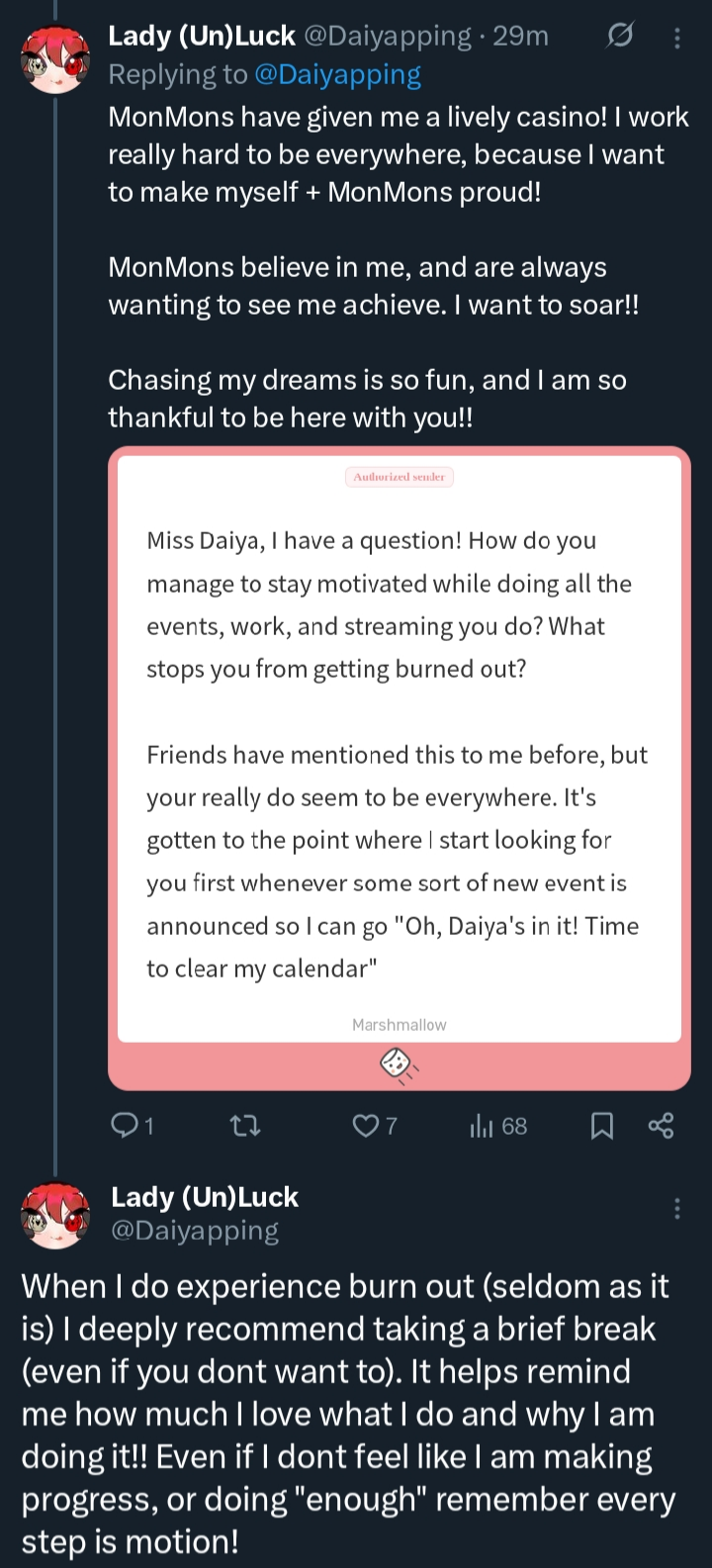
Task: Share the tweet via share icon
Action: 661,1126
